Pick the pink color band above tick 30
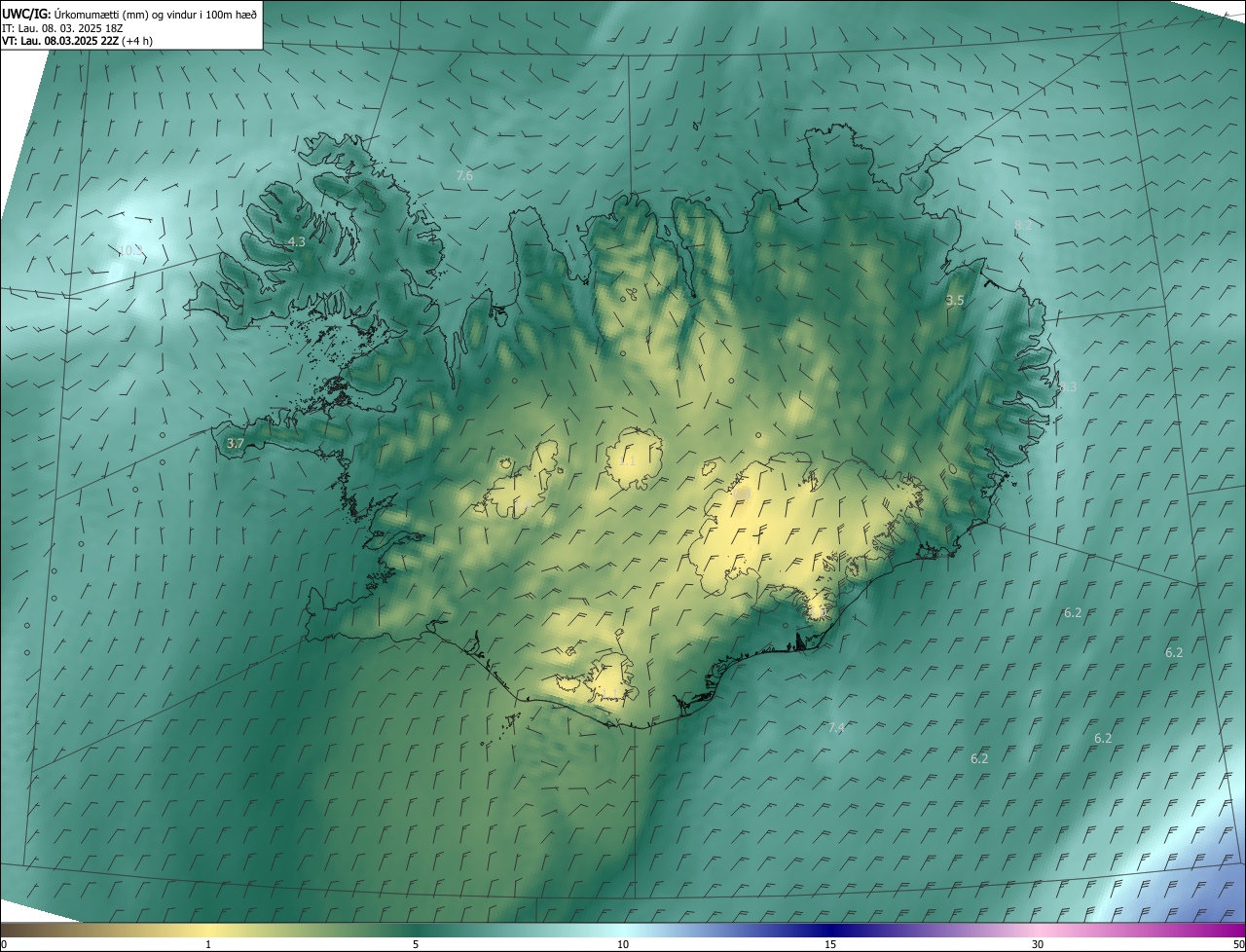Image resolution: width=1246 pixels, height=952 pixels. [x=1038, y=930]
